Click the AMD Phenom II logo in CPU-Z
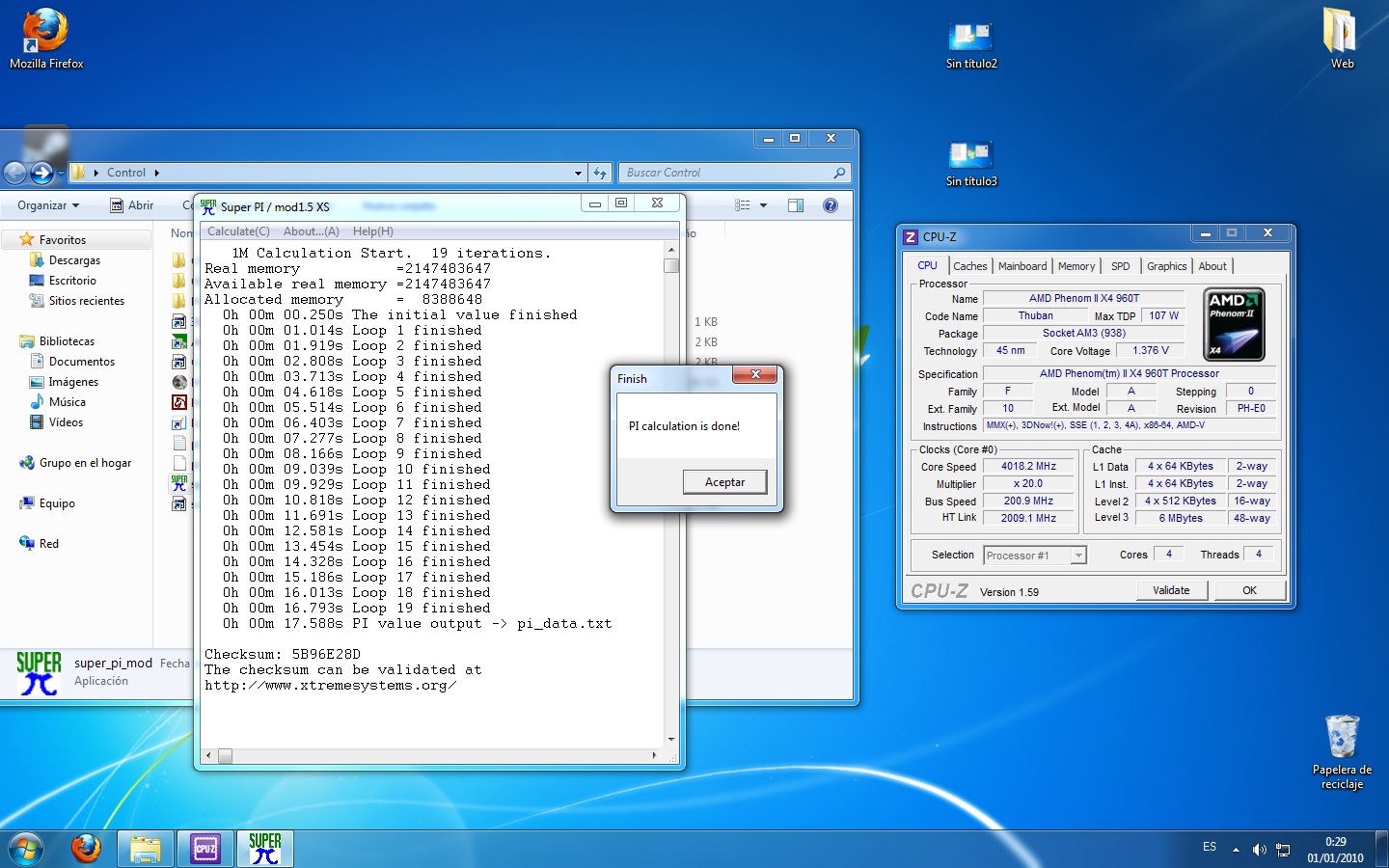This screenshot has width=1389, height=868. pyautogui.click(x=1236, y=325)
